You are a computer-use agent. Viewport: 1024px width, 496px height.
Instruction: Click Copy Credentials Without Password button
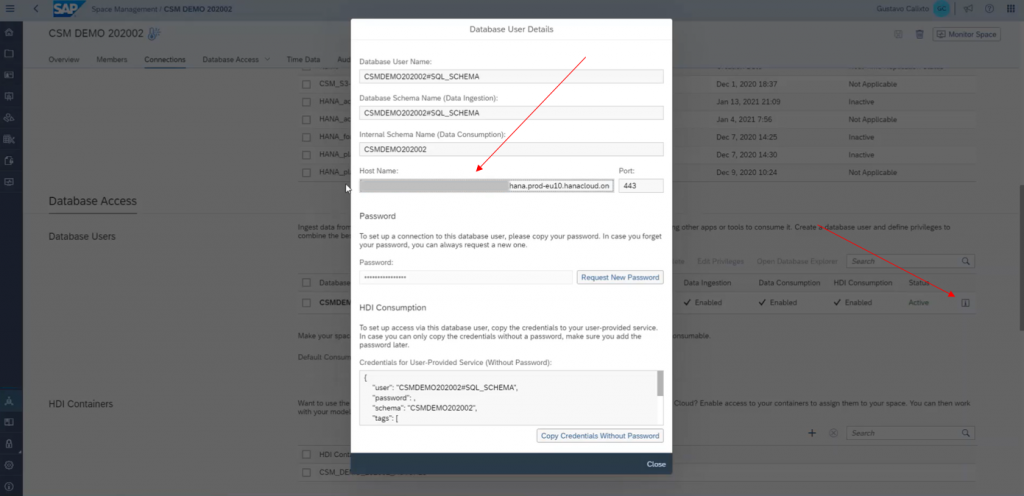[600, 436]
